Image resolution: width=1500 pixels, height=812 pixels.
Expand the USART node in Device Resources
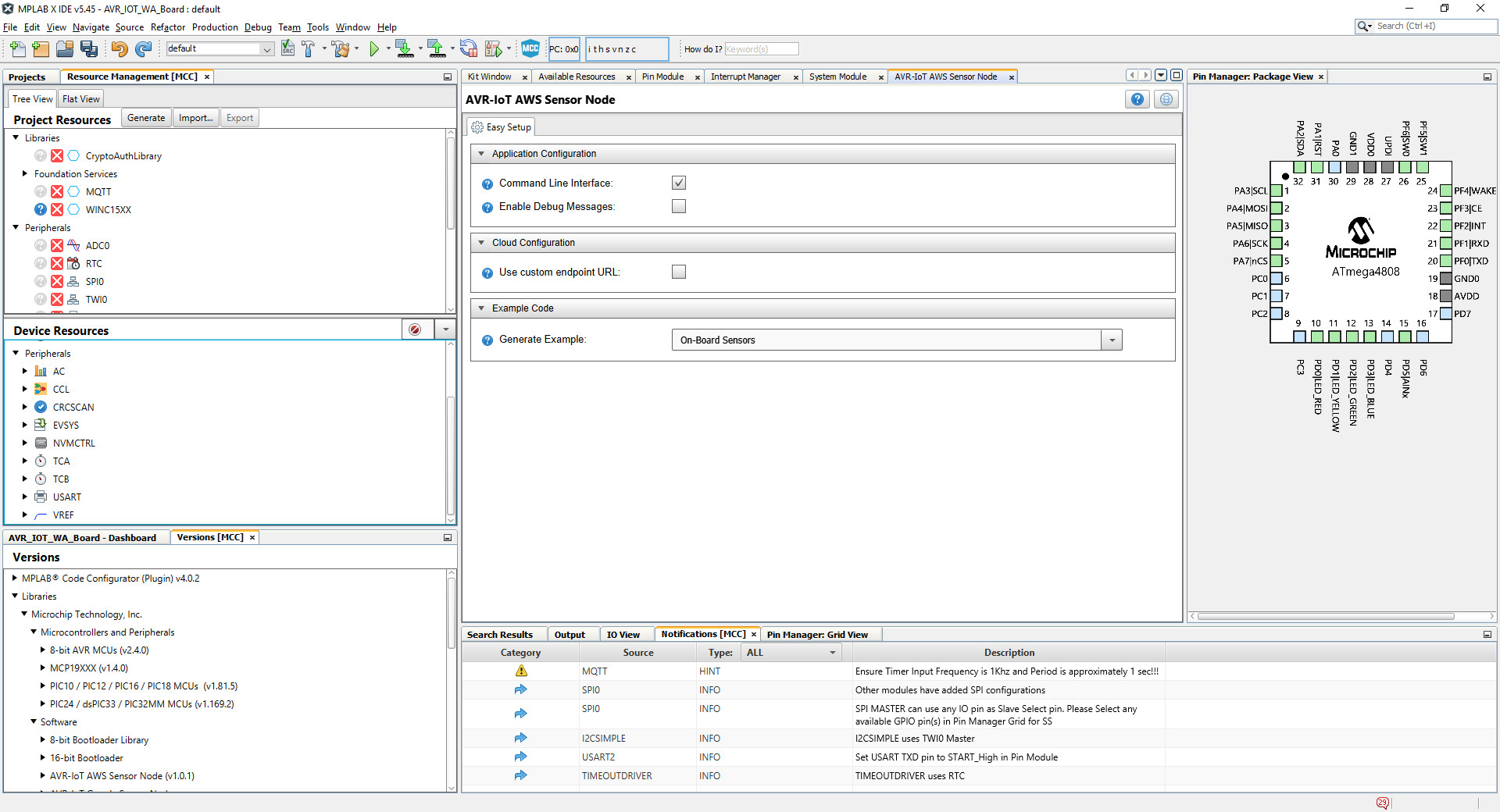(25, 497)
